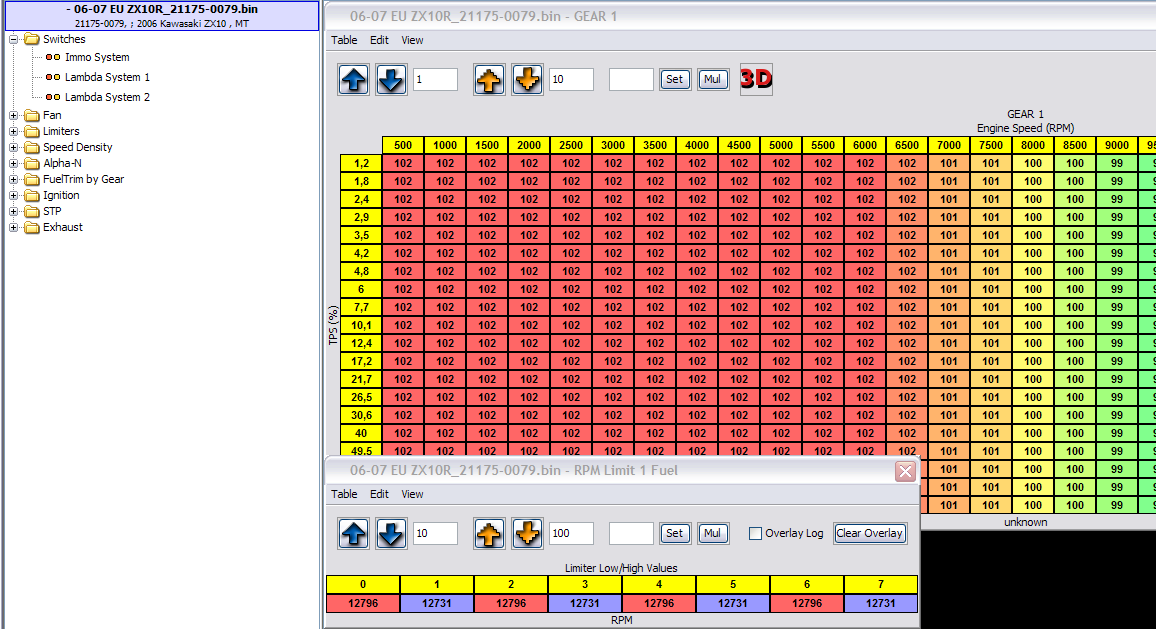Click the orange down arrow in GEAR 1 toolbar
The image size is (1156, 629).
(x=527, y=80)
